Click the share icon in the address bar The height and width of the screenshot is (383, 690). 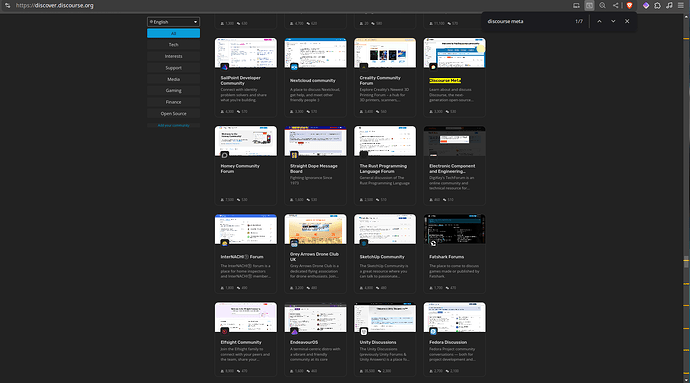(x=616, y=5)
